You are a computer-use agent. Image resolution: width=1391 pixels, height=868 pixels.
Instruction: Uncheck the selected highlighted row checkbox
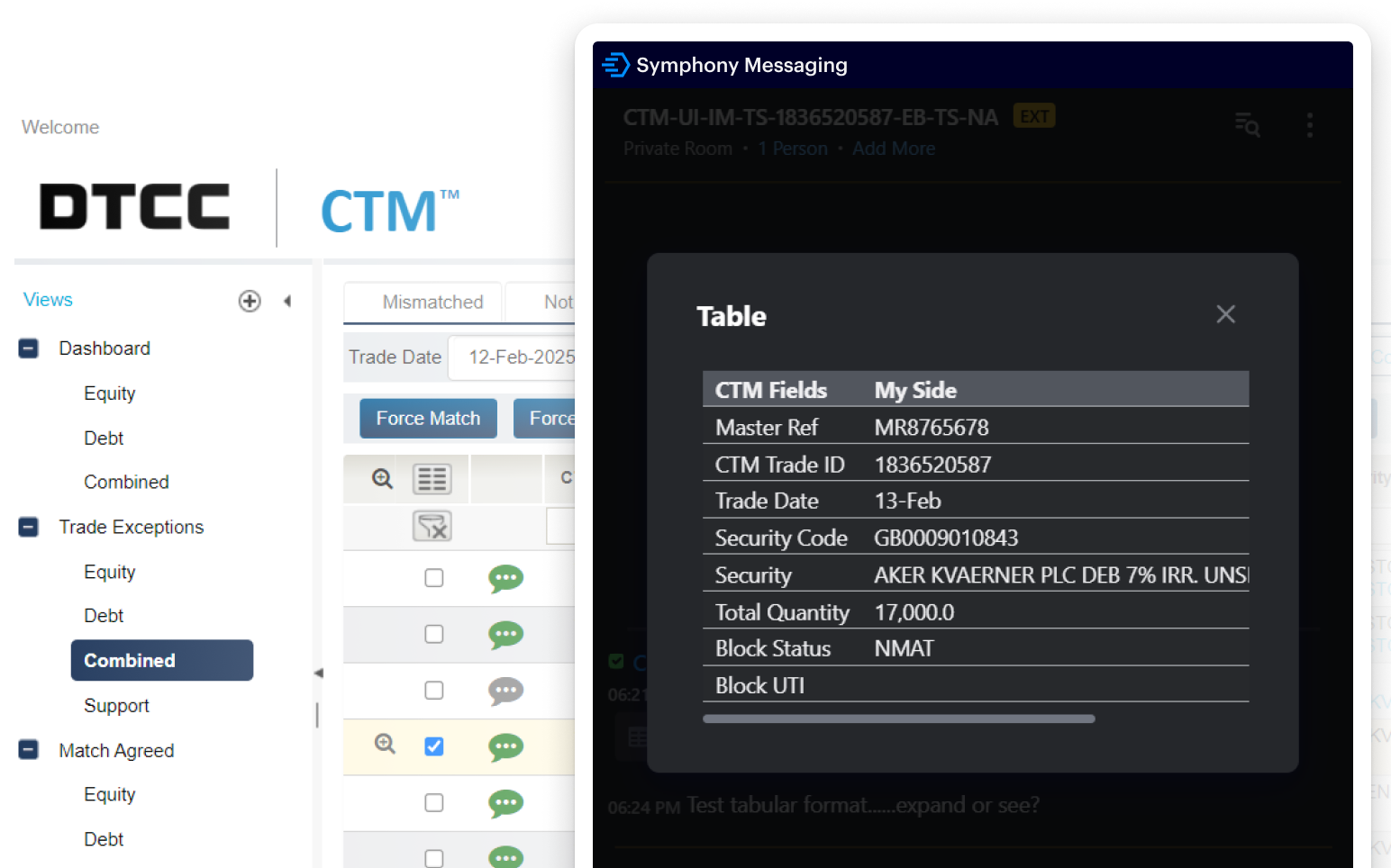click(434, 746)
